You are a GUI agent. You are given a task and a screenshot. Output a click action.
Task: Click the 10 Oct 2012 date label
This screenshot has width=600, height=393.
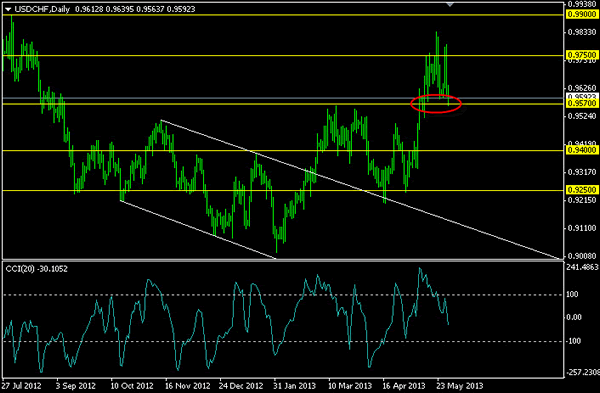click(x=132, y=385)
